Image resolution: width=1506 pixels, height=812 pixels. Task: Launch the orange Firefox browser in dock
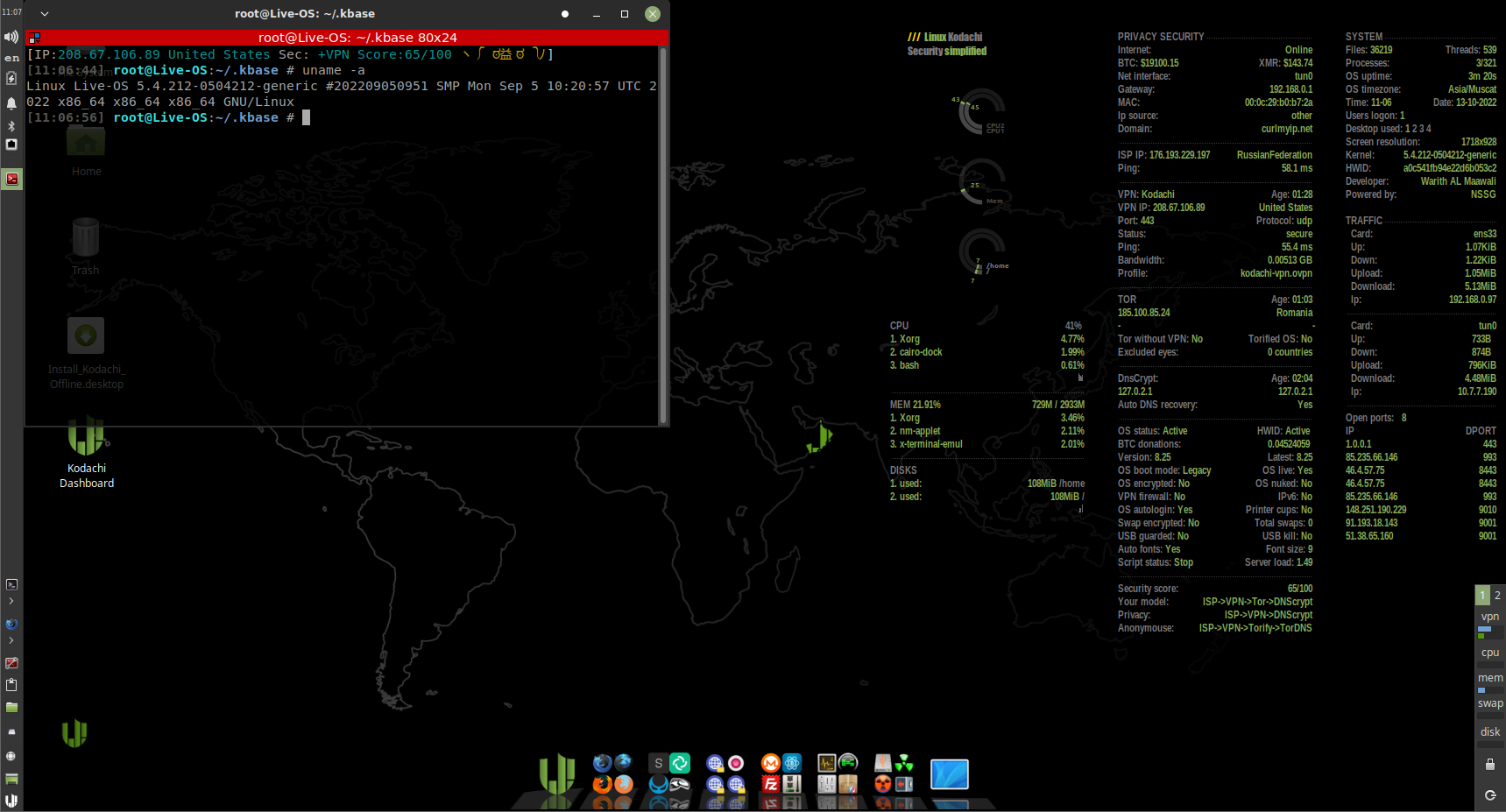(602, 784)
